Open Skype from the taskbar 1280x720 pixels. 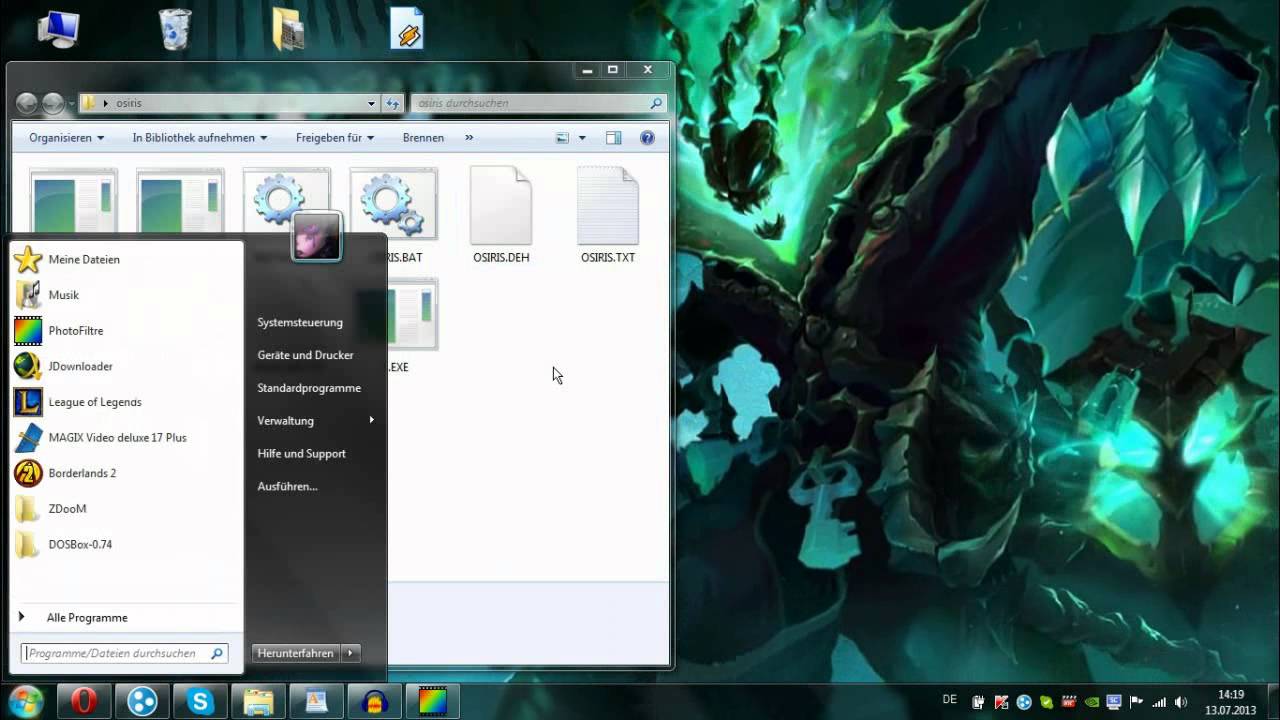[200, 702]
